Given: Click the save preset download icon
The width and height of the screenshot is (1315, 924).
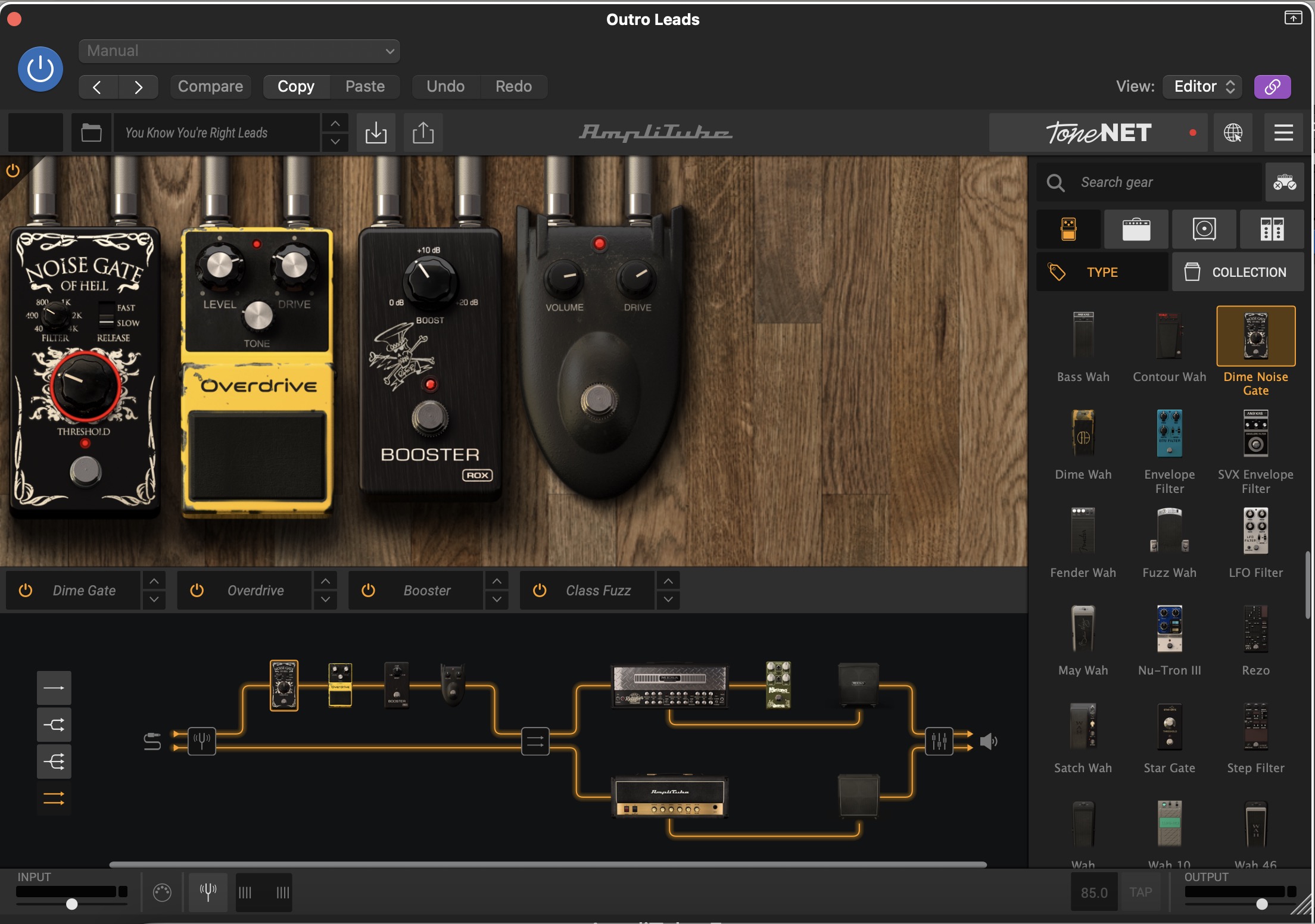Looking at the screenshot, I should click(376, 132).
